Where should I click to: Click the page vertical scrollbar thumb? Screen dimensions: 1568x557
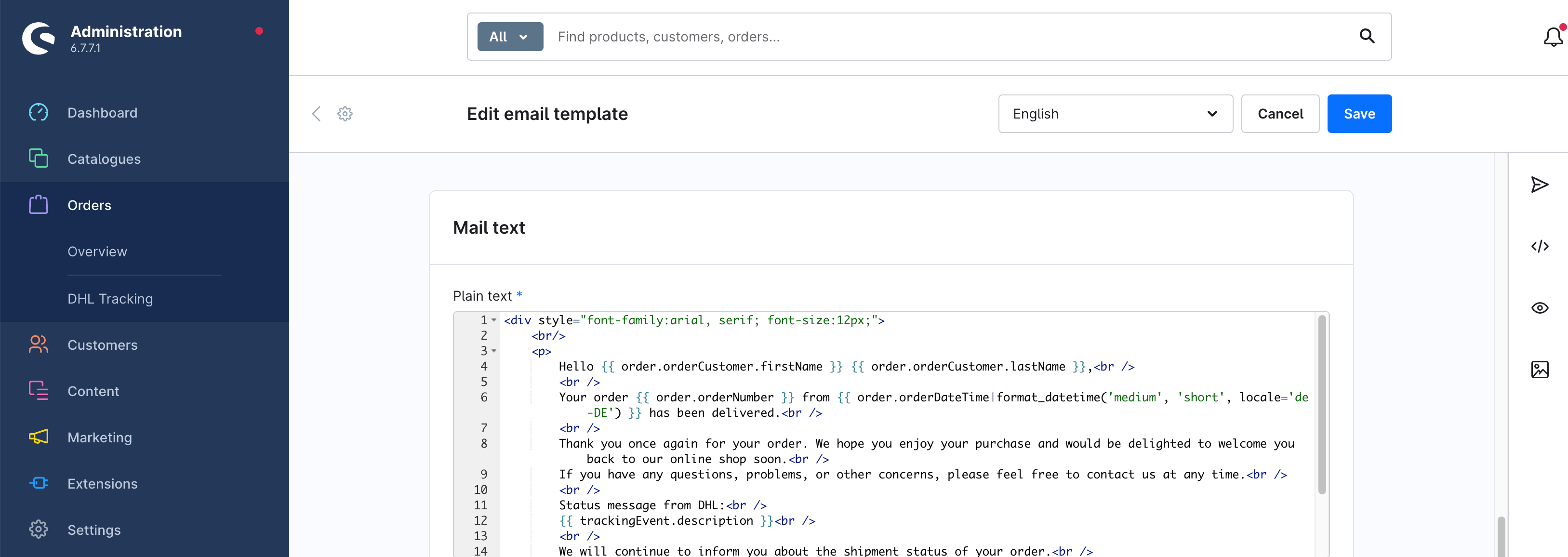coord(1501,536)
